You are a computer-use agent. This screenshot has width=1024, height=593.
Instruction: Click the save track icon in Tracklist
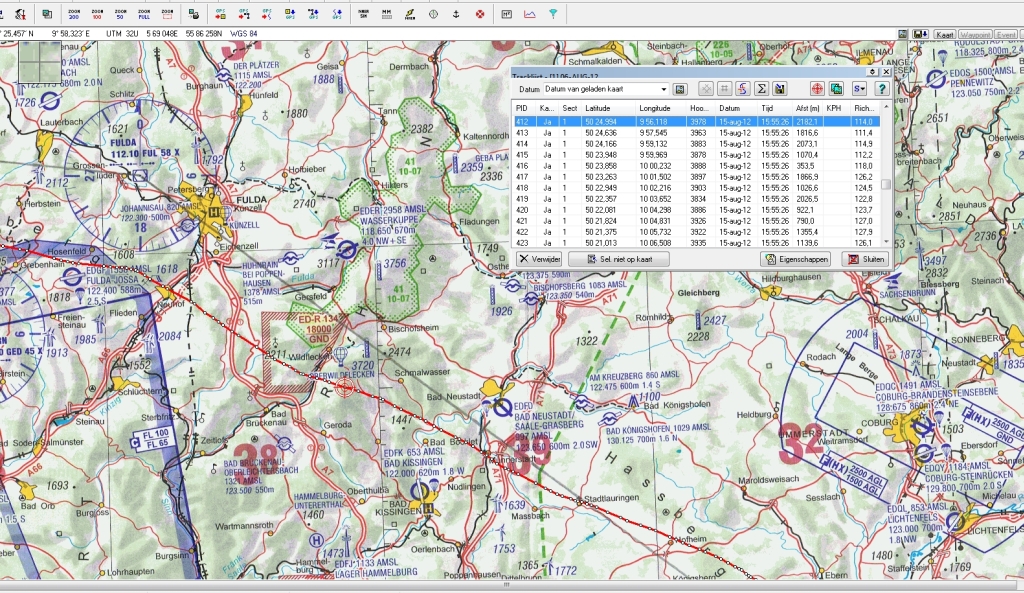780,89
